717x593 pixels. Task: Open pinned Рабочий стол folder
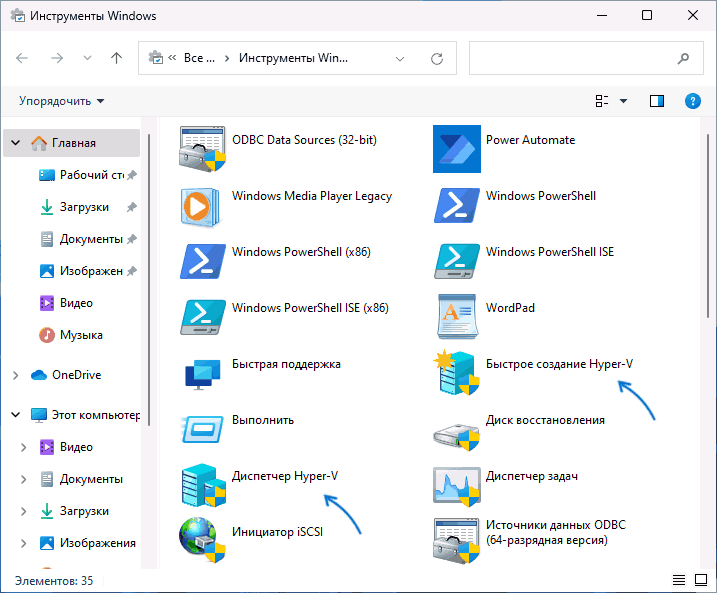pos(86,175)
